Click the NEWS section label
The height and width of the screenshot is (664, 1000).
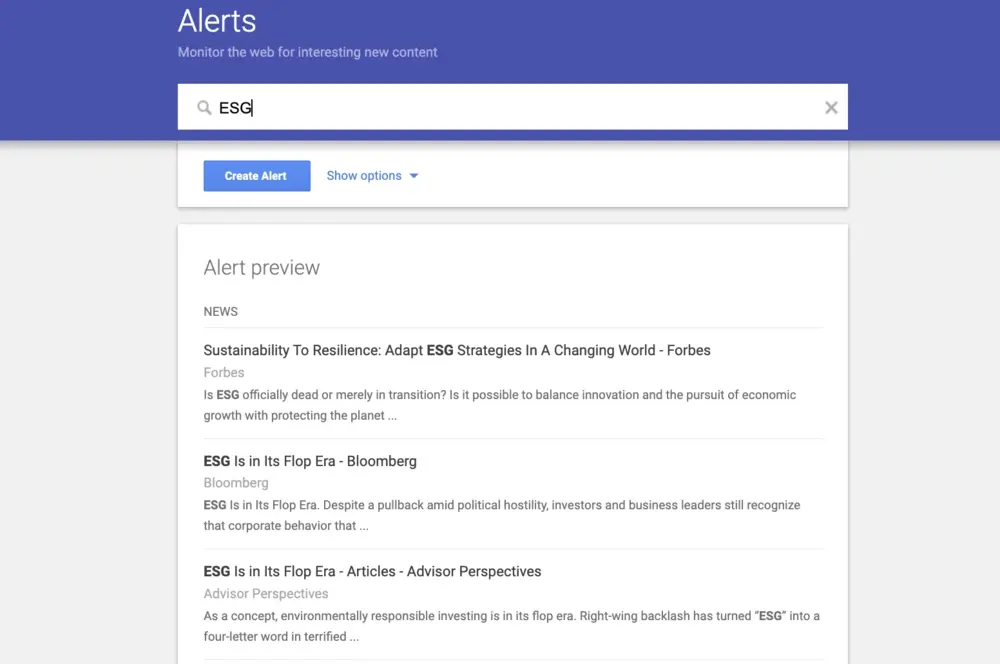220,311
